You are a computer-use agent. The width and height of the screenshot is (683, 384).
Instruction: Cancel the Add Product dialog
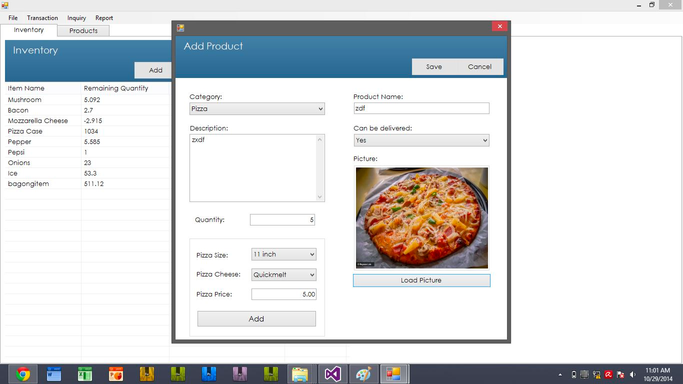pyautogui.click(x=480, y=67)
